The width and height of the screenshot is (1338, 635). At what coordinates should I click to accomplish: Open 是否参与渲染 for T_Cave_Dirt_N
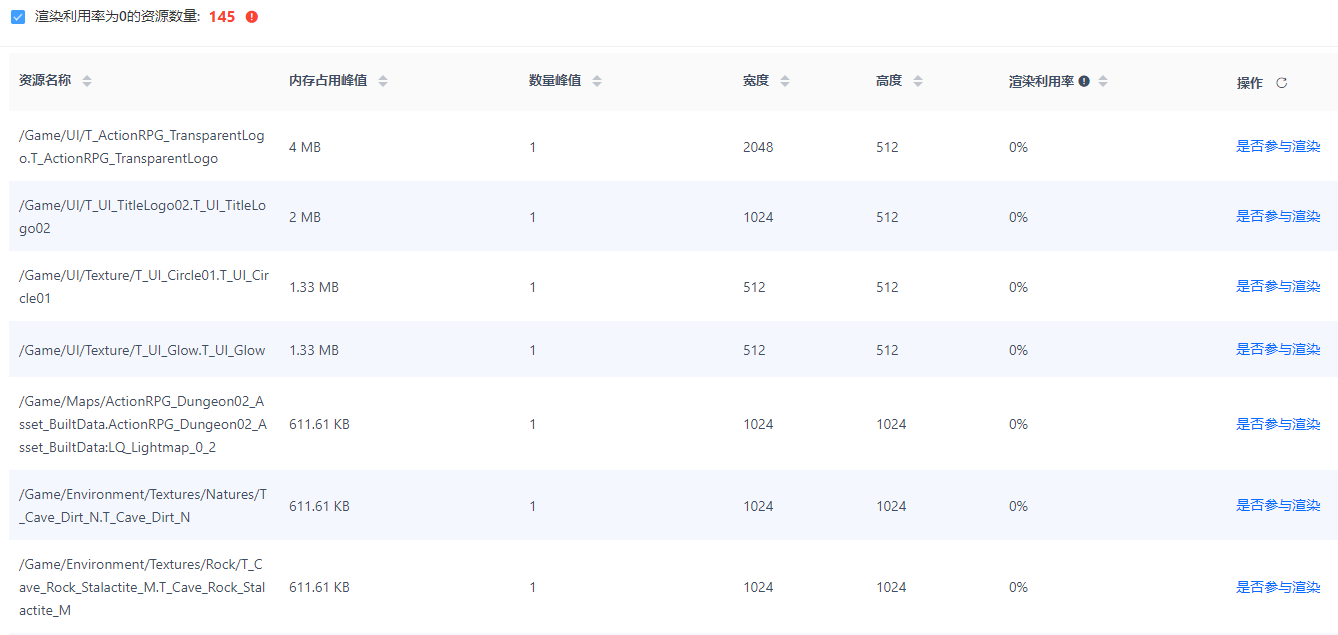pyautogui.click(x=1278, y=505)
